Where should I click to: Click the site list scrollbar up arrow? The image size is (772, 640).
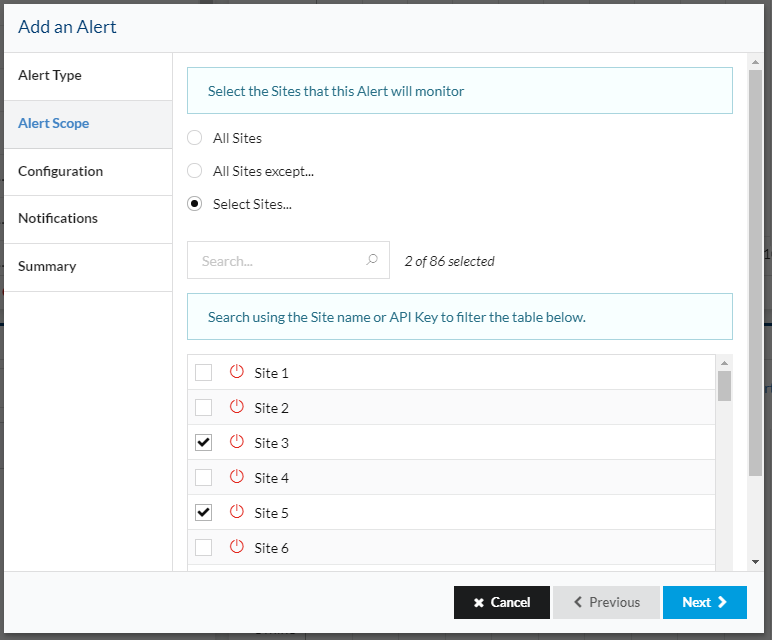coord(724,363)
